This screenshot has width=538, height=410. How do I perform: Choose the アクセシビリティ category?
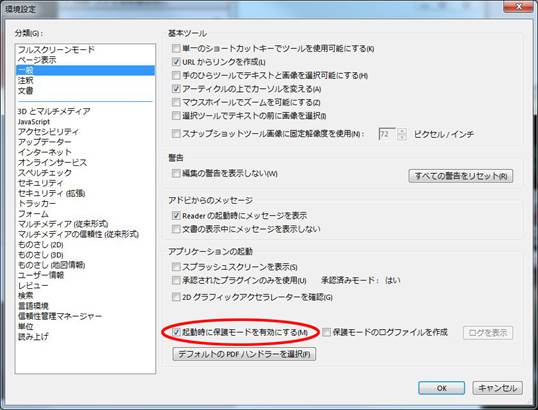click(48, 132)
